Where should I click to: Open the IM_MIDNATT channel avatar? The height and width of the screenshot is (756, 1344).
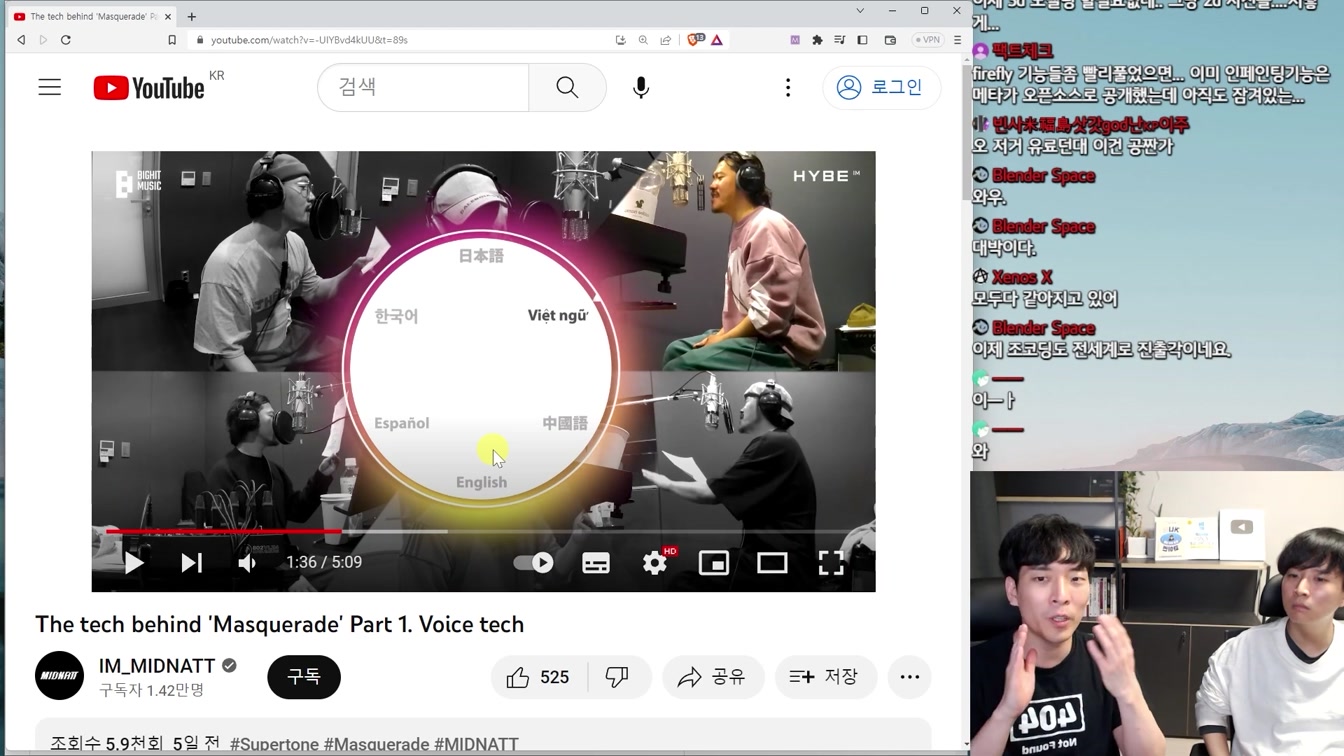(59, 676)
